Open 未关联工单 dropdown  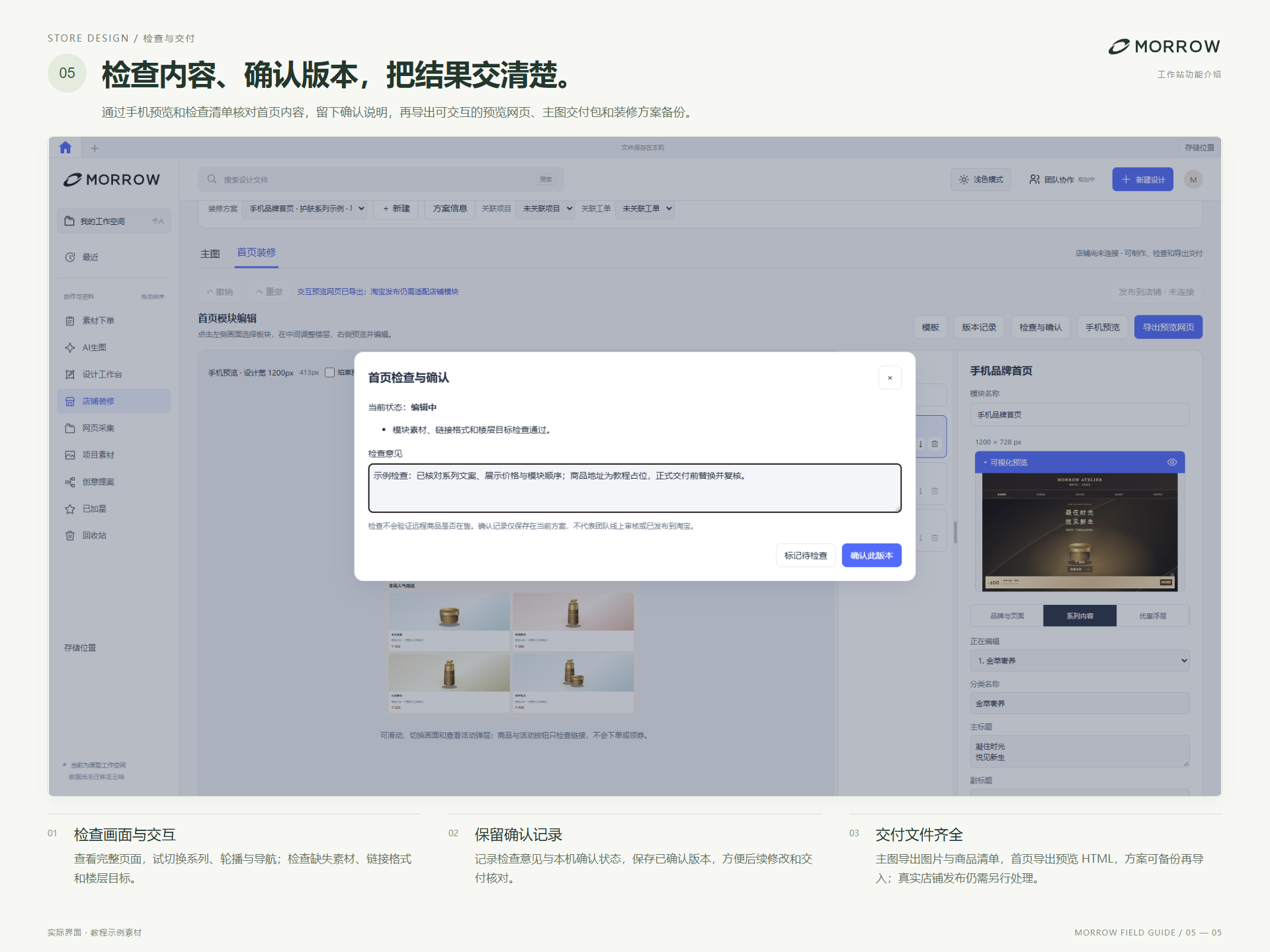(645, 209)
